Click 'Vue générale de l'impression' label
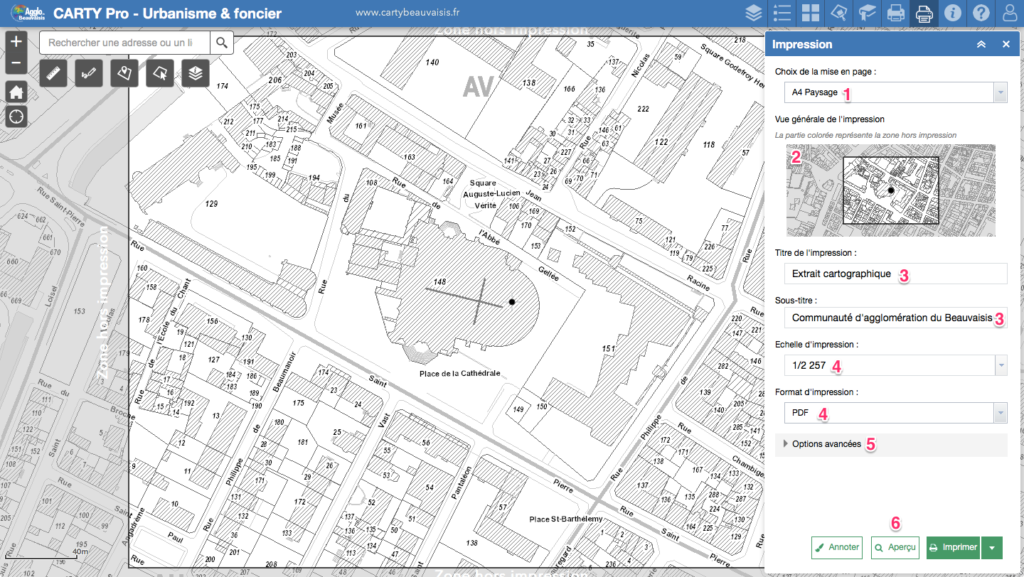The width and height of the screenshot is (1024, 577). [x=829, y=119]
